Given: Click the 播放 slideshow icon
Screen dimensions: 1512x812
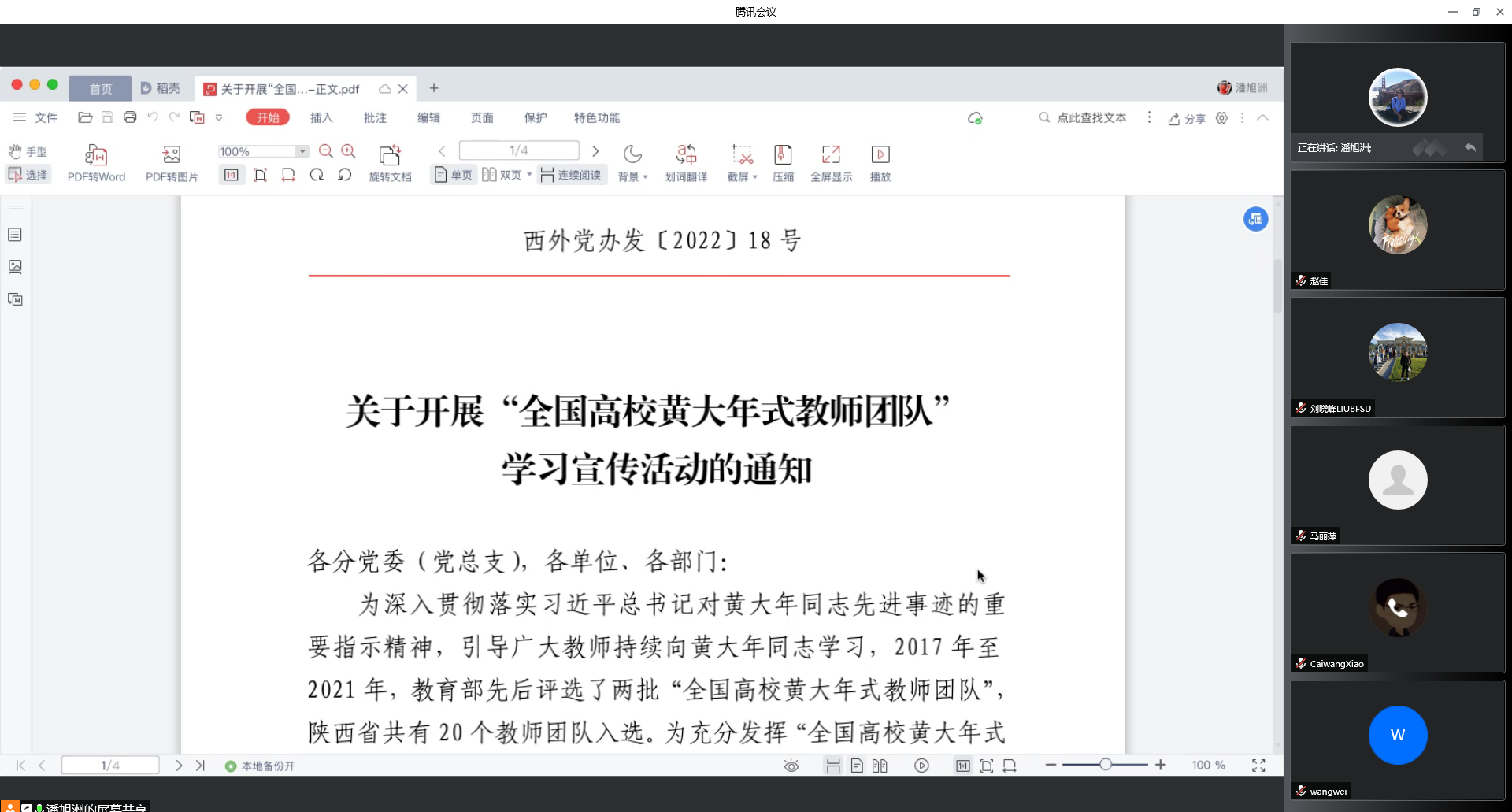Looking at the screenshot, I should [x=880, y=155].
